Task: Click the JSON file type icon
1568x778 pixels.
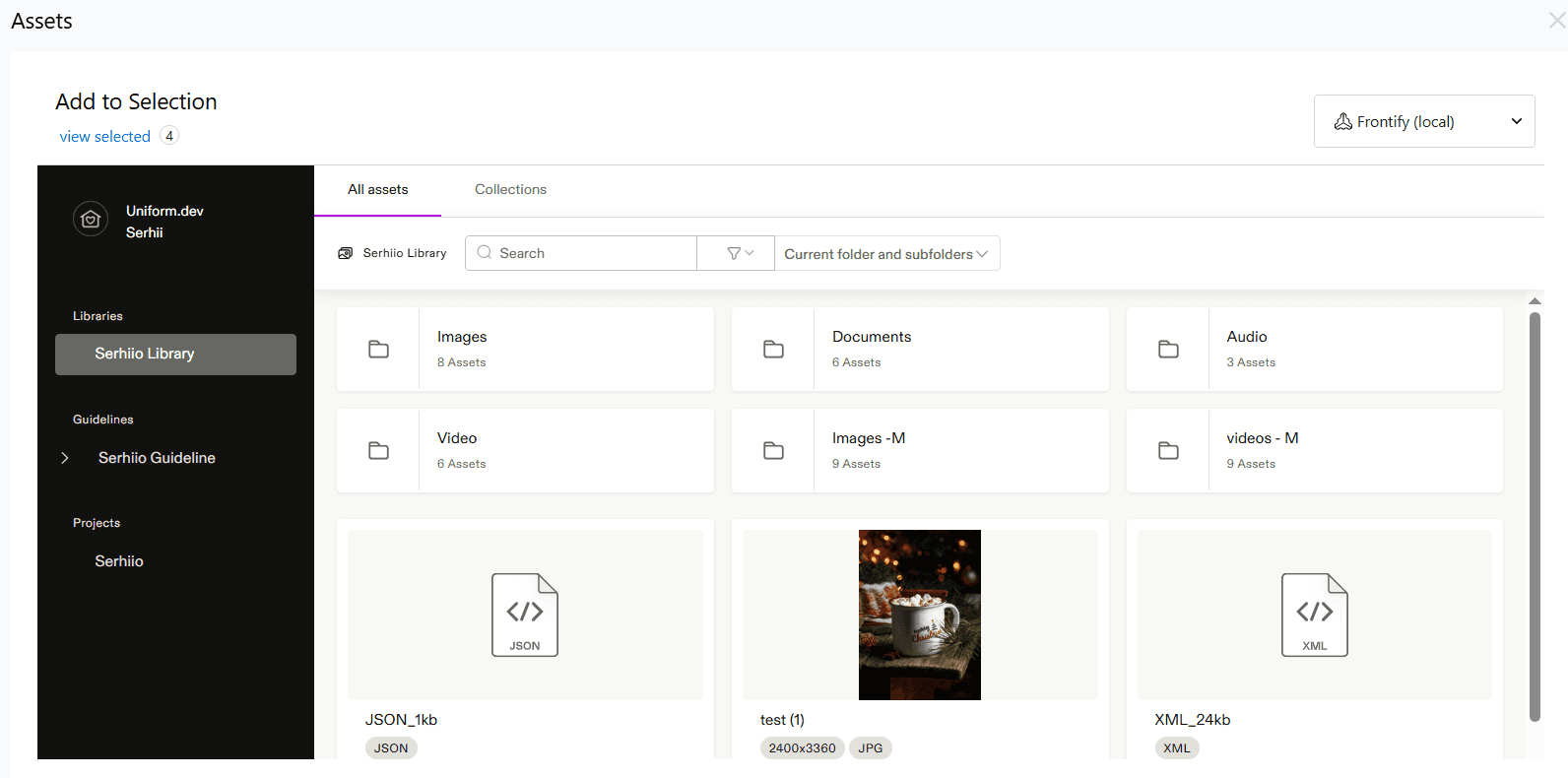Action: pyautogui.click(x=525, y=615)
